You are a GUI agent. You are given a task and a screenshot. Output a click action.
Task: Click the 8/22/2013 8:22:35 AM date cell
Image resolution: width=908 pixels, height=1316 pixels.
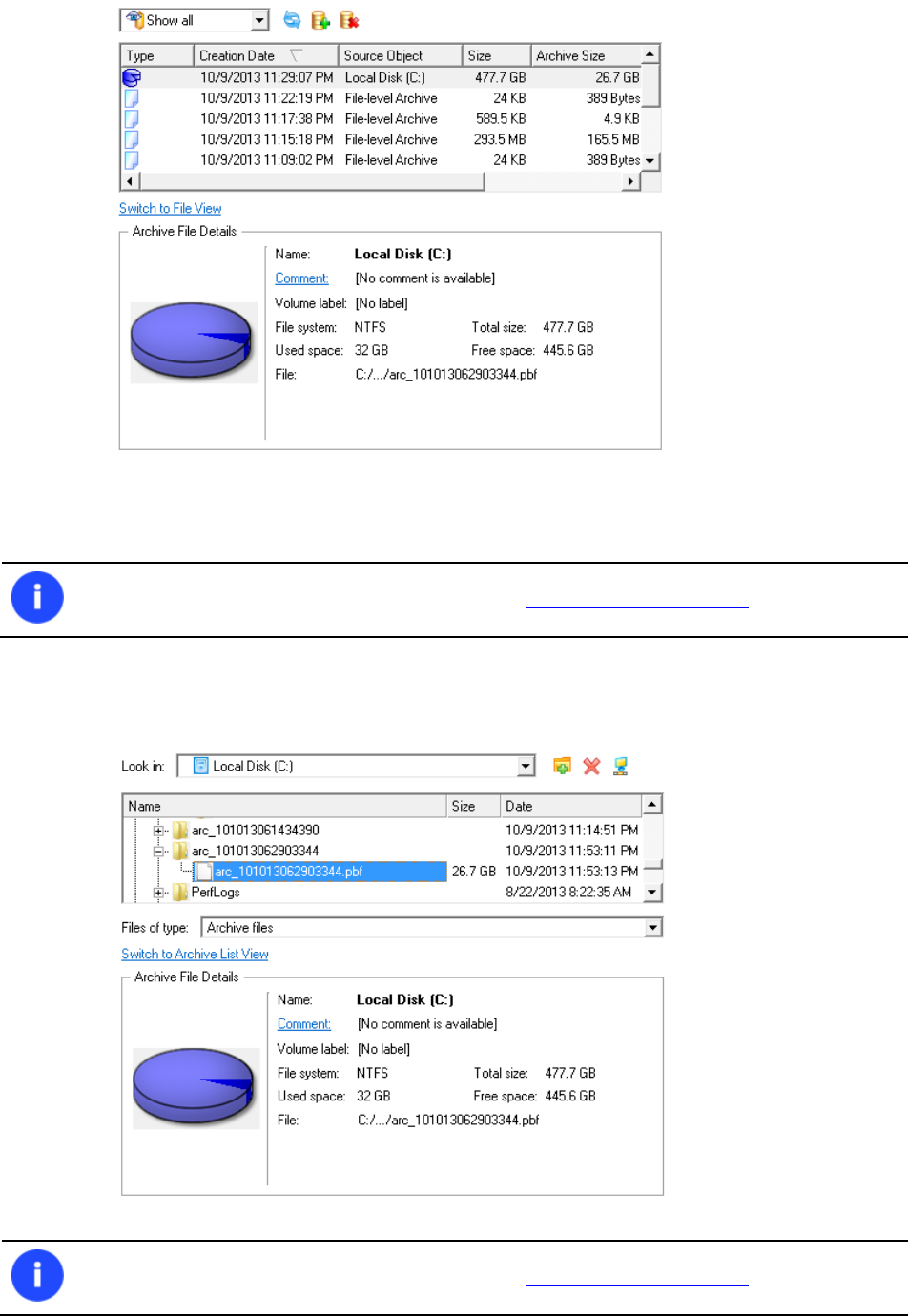click(568, 893)
